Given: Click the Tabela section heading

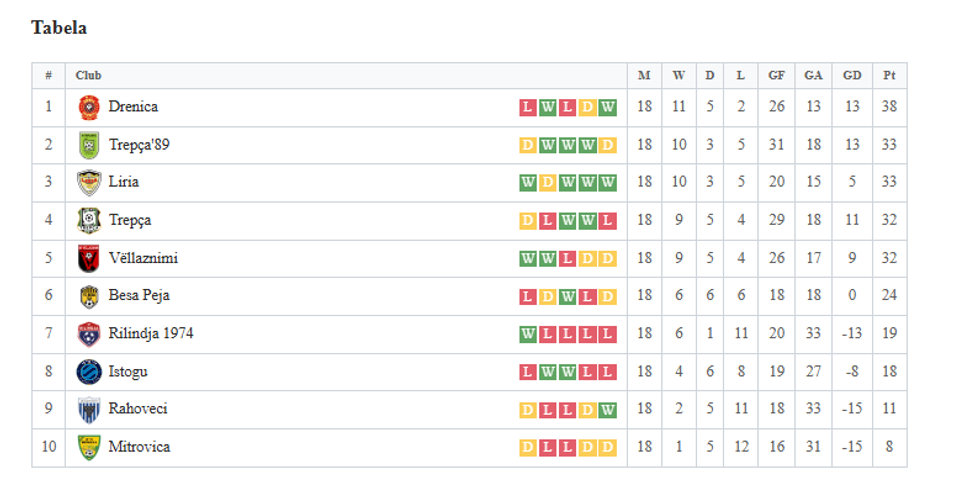Looking at the screenshot, I should click(x=59, y=28).
